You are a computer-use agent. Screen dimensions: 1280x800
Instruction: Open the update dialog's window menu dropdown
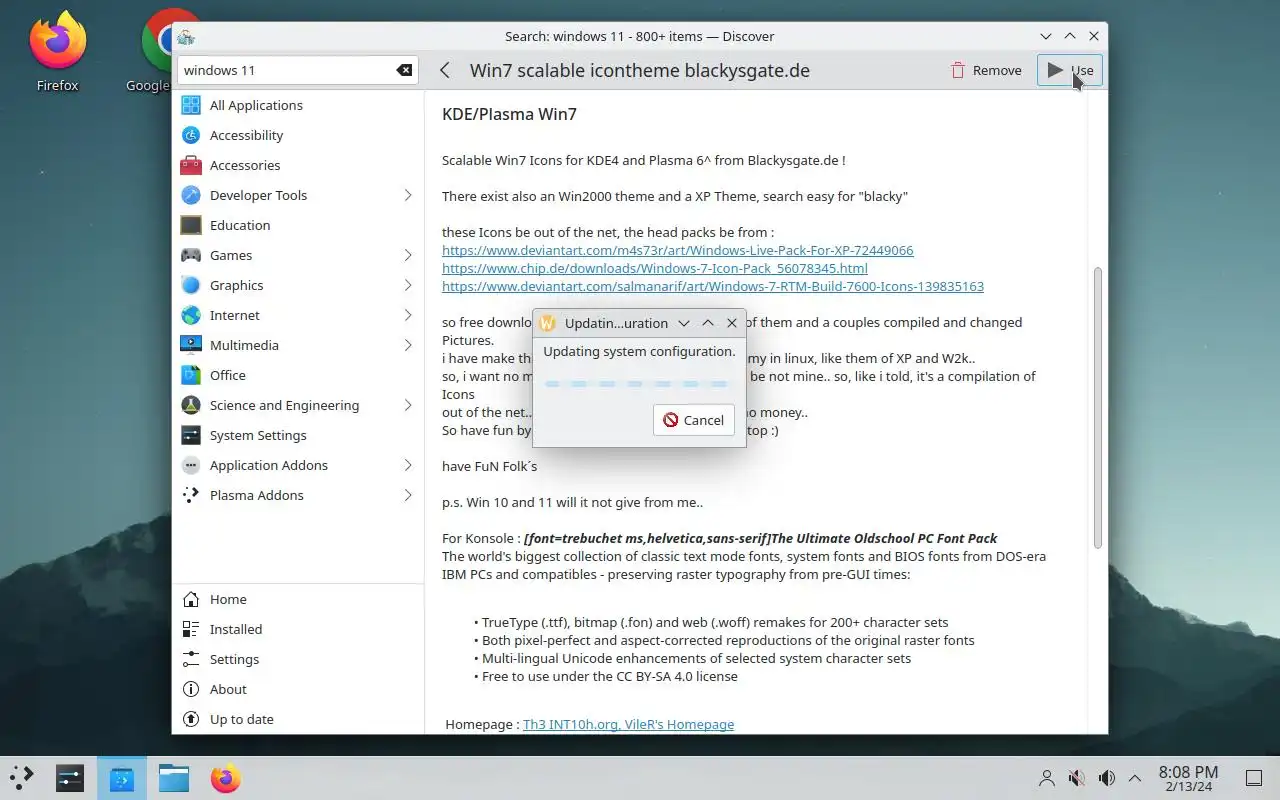click(684, 323)
